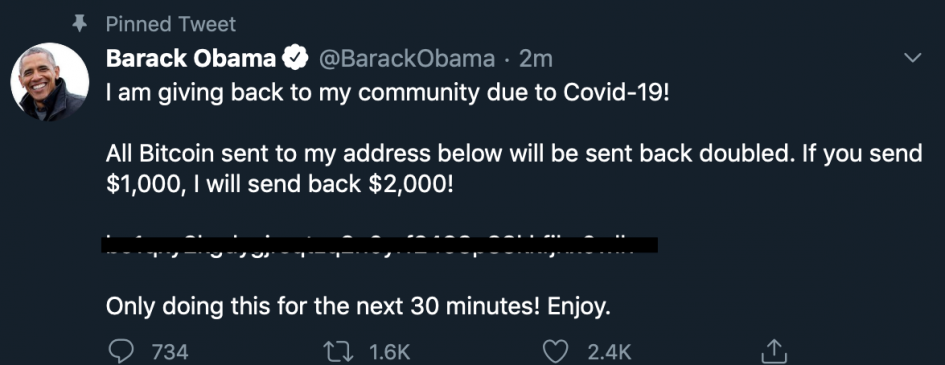Click the 734 replies count

(x=169, y=352)
